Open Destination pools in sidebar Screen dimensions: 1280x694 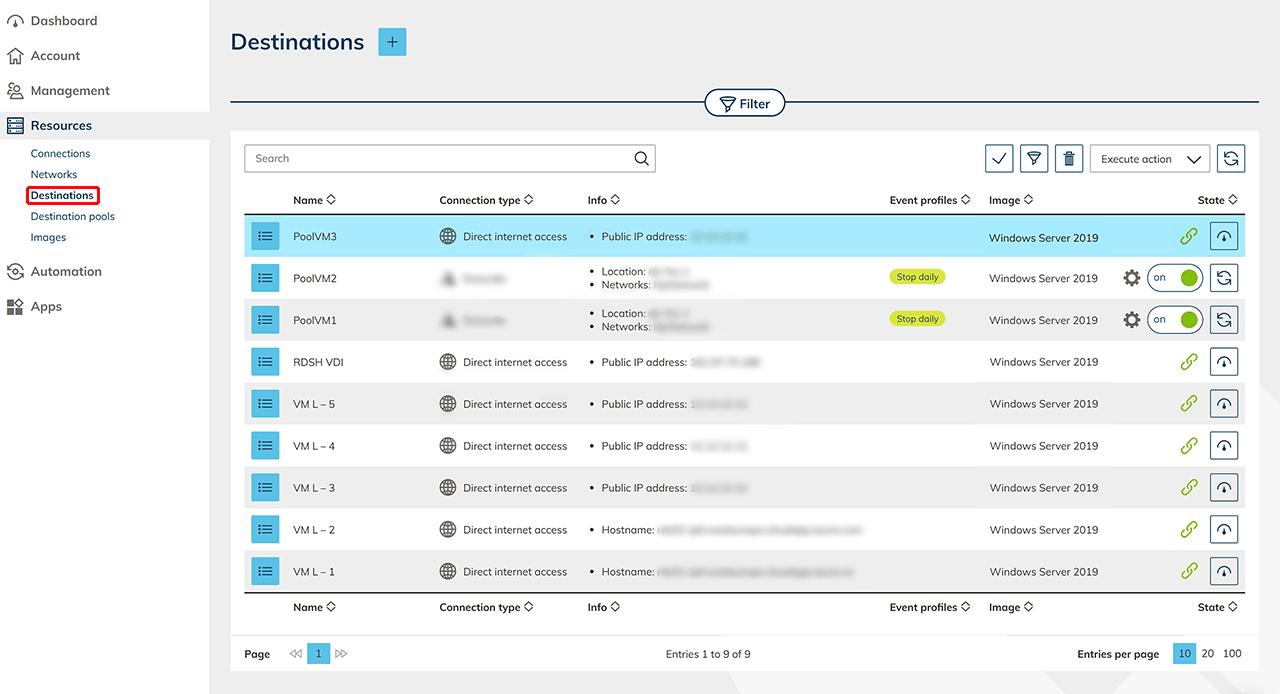72,216
